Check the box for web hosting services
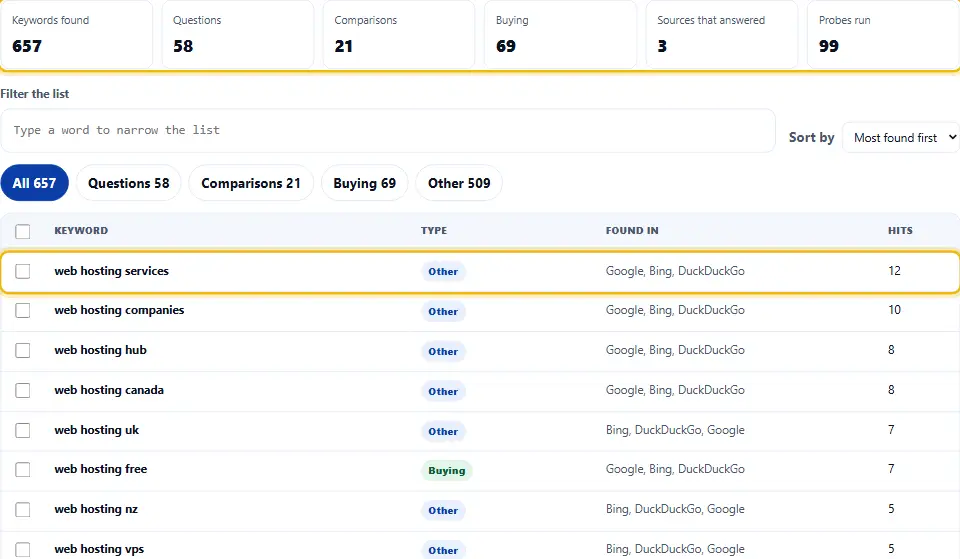 click(x=23, y=271)
